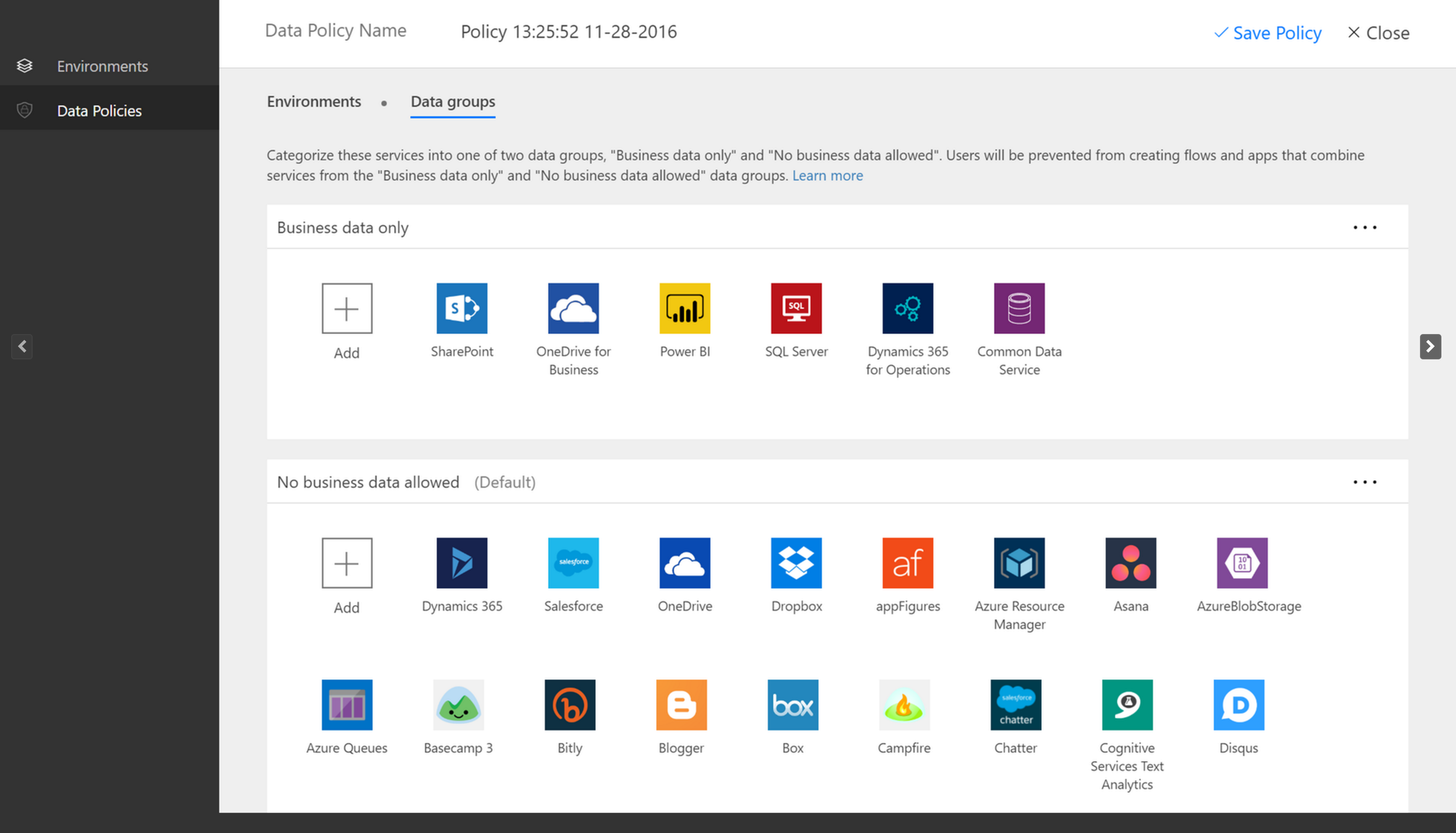Switch to the Data groups tab

pos(452,101)
